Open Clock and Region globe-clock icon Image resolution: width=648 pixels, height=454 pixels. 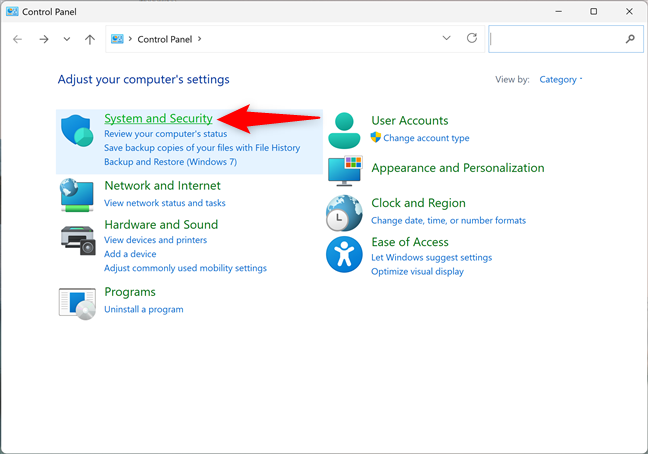click(x=344, y=213)
